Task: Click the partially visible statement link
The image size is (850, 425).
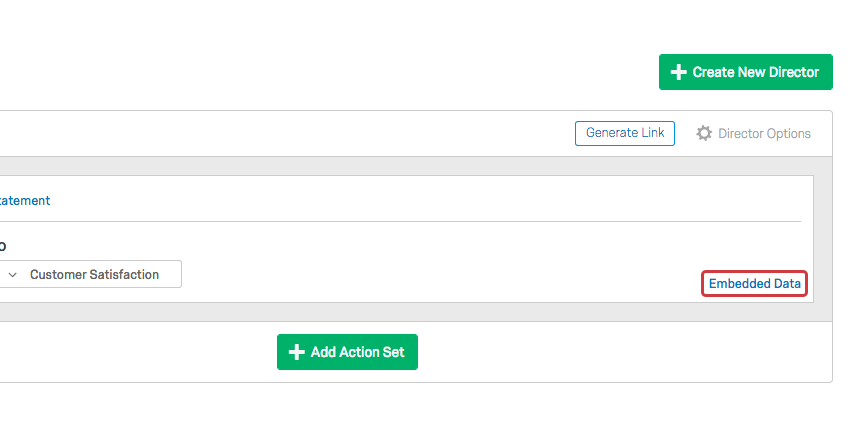Action: click(x=25, y=200)
